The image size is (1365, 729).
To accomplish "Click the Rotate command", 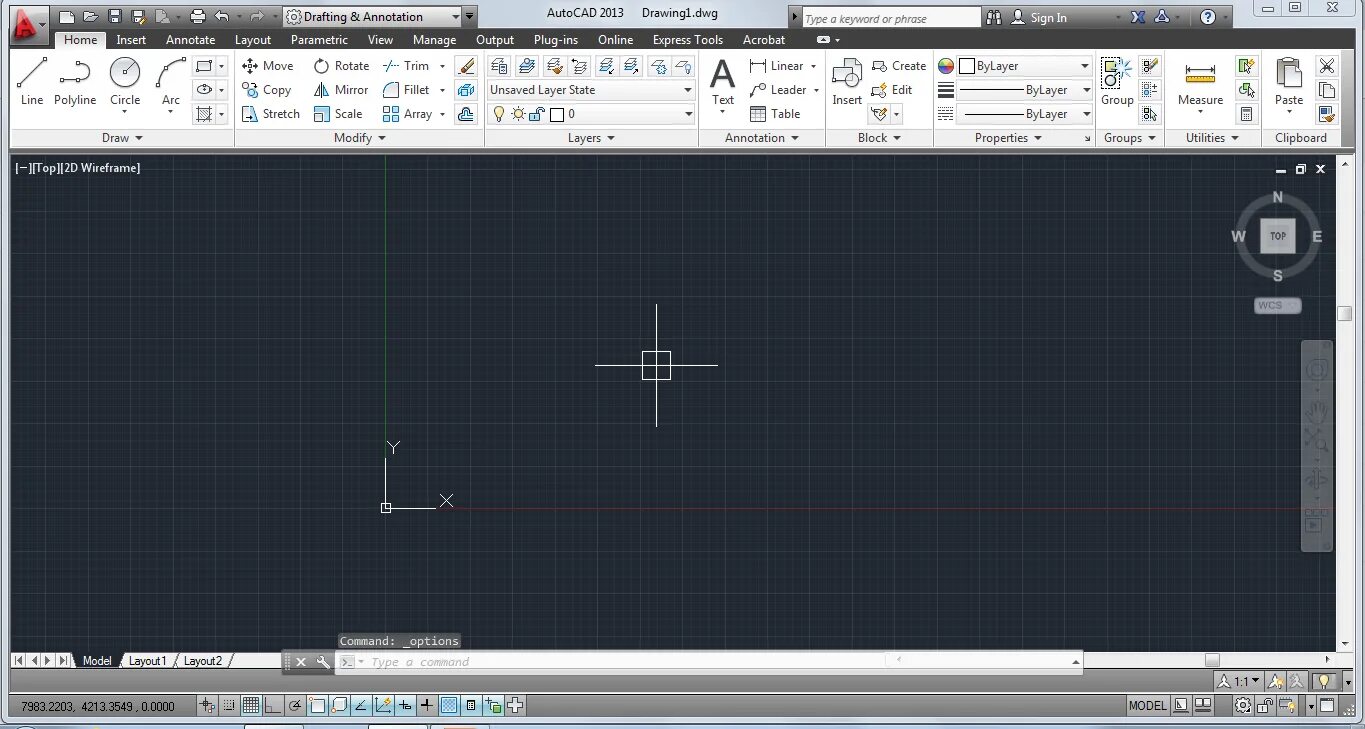I will tap(341, 66).
